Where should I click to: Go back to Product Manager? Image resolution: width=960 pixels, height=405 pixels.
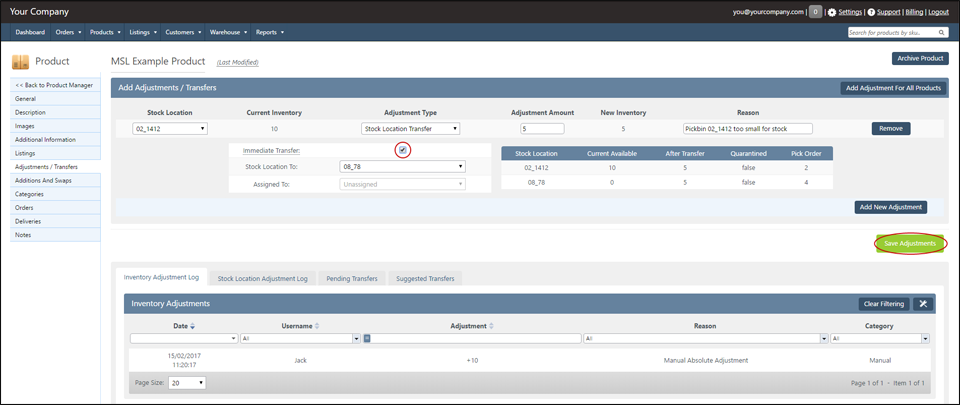coord(55,85)
